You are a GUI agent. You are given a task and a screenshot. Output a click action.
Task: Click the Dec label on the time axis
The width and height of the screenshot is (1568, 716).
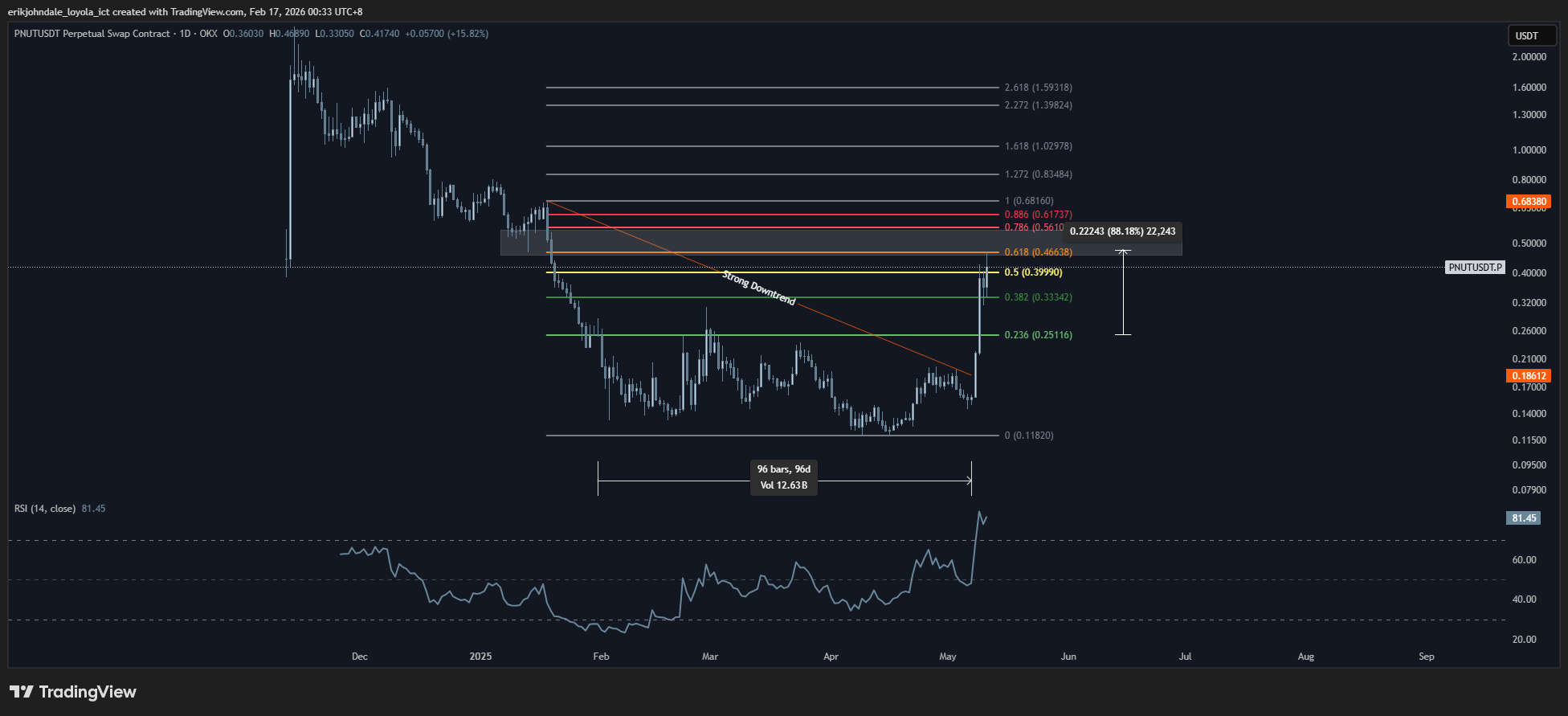pos(360,657)
